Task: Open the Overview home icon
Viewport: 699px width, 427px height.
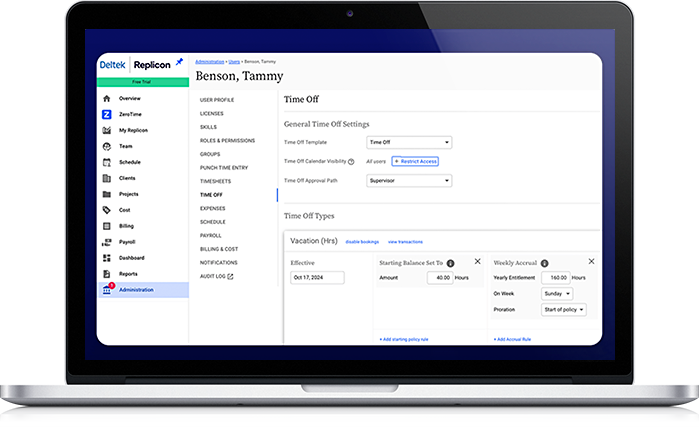Action: point(107,99)
